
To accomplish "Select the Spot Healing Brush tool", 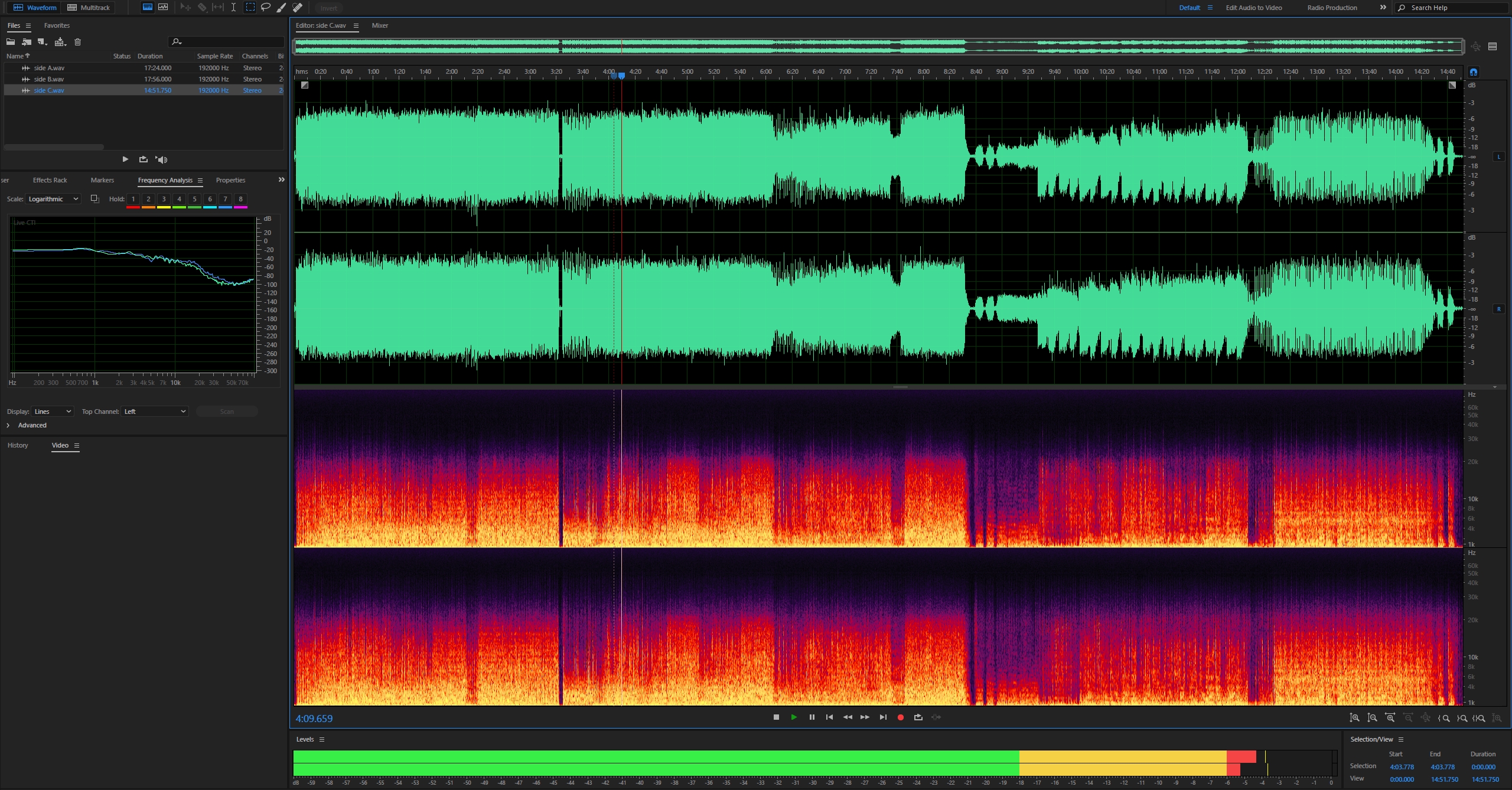I will tap(298, 8).
